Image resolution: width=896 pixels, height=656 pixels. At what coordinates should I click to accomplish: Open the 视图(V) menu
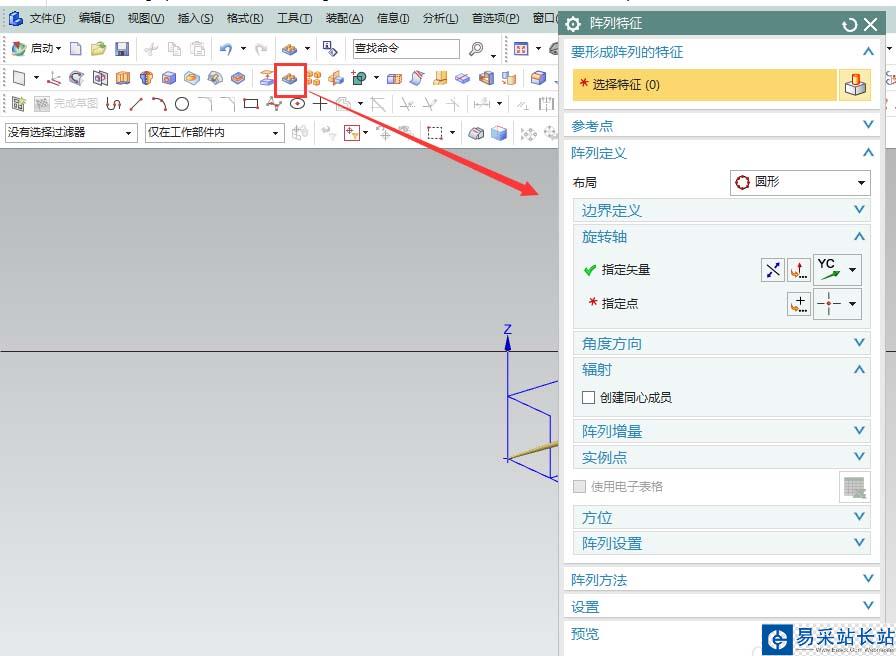tap(146, 18)
